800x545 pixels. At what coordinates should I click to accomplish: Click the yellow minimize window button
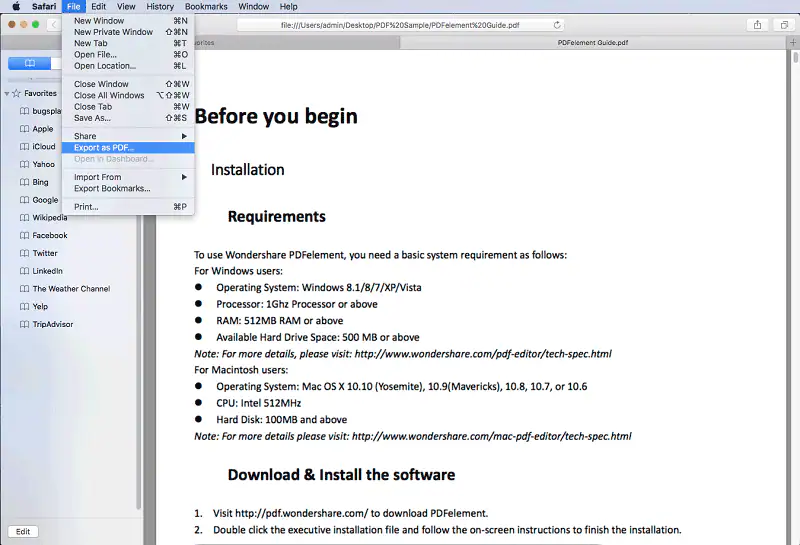click(x=23, y=24)
